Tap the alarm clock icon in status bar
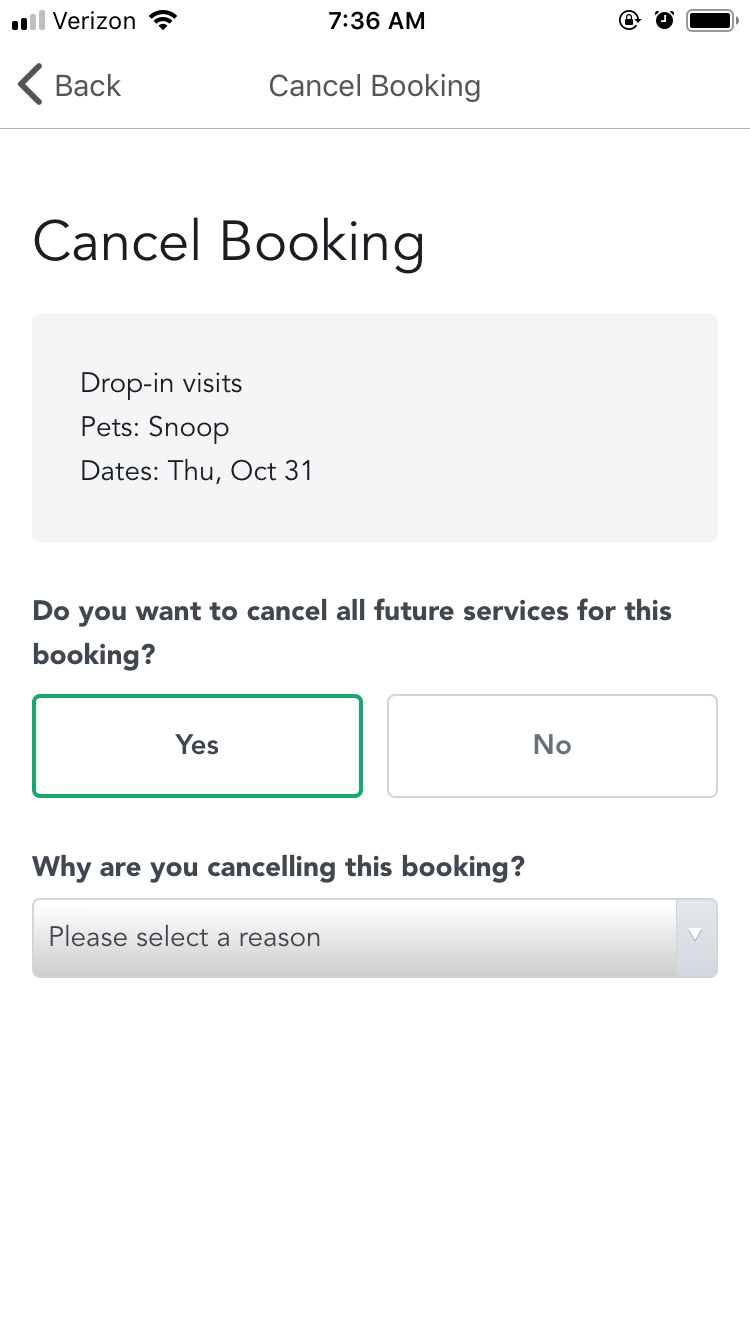 pos(664,18)
